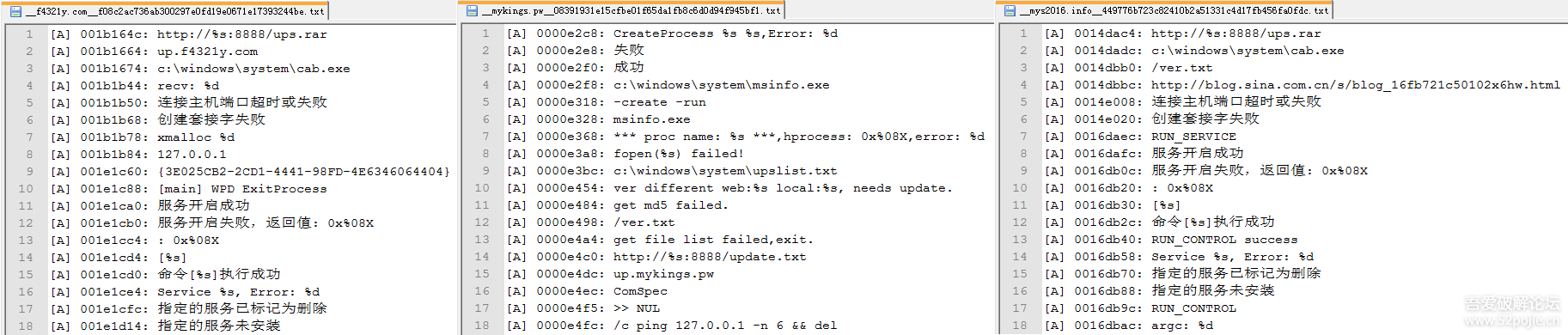Place cursor on the blog.sina.com.cn URL line
The image size is (1568, 335).
[x=1302, y=85]
